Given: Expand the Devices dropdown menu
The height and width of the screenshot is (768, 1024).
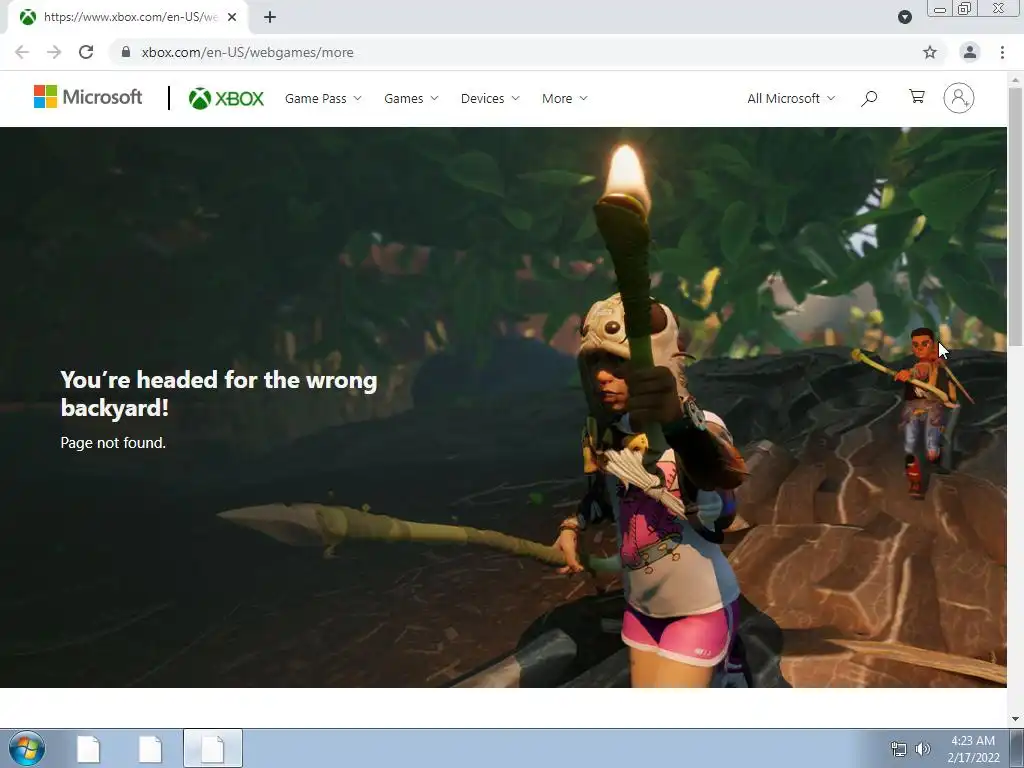Looking at the screenshot, I should 490,99.
